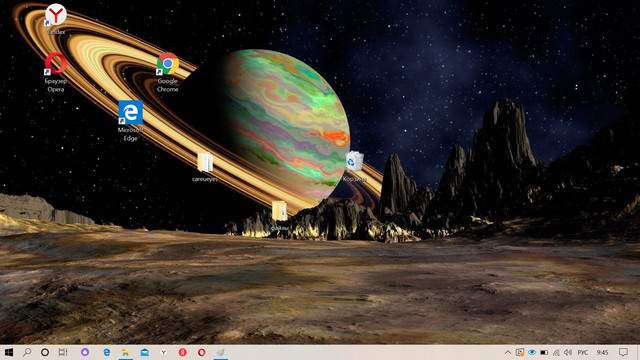Launch Opera from the taskbar

pos(202,352)
